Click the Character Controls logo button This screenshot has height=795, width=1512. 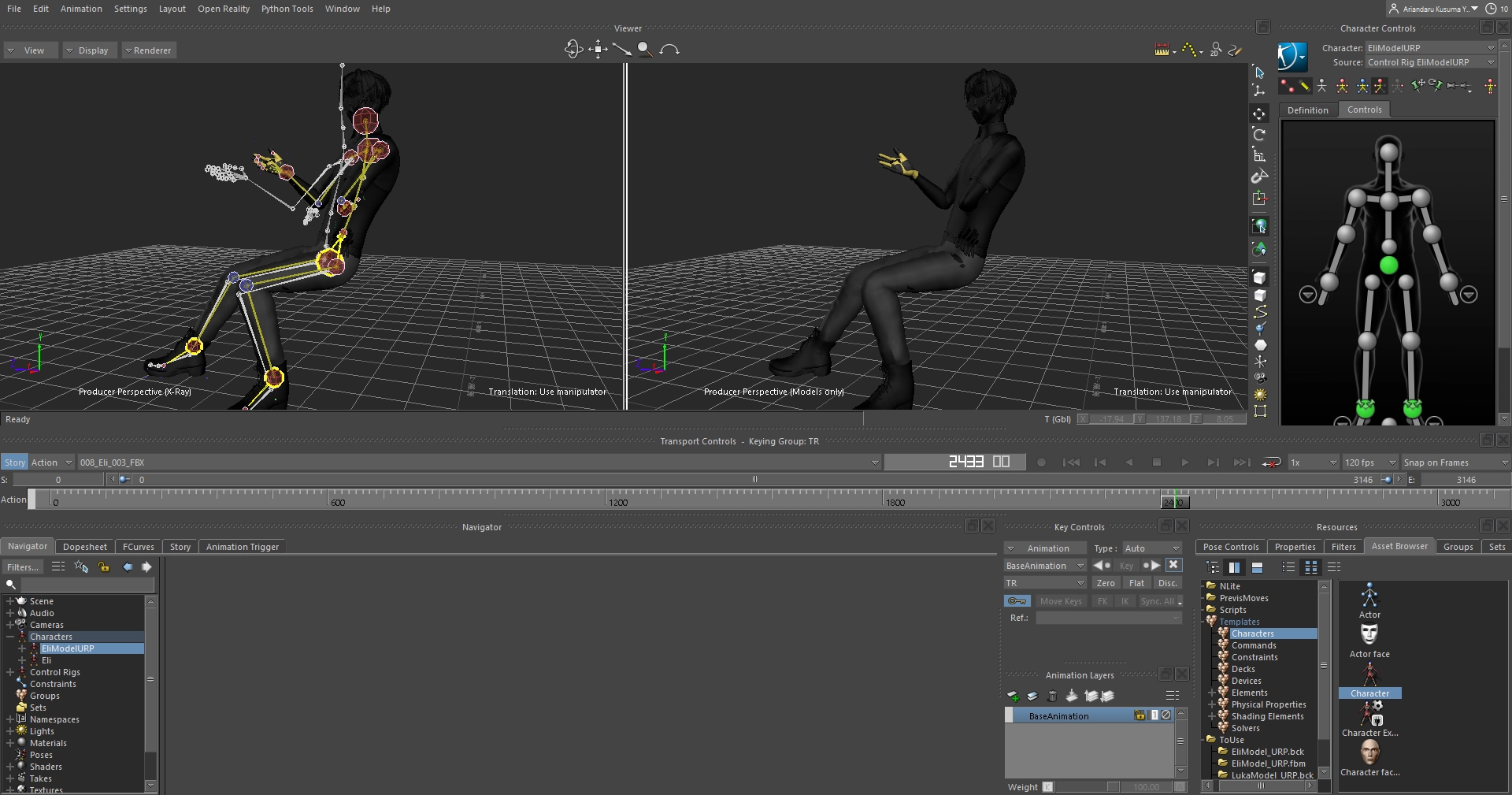(x=1292, y=57)
